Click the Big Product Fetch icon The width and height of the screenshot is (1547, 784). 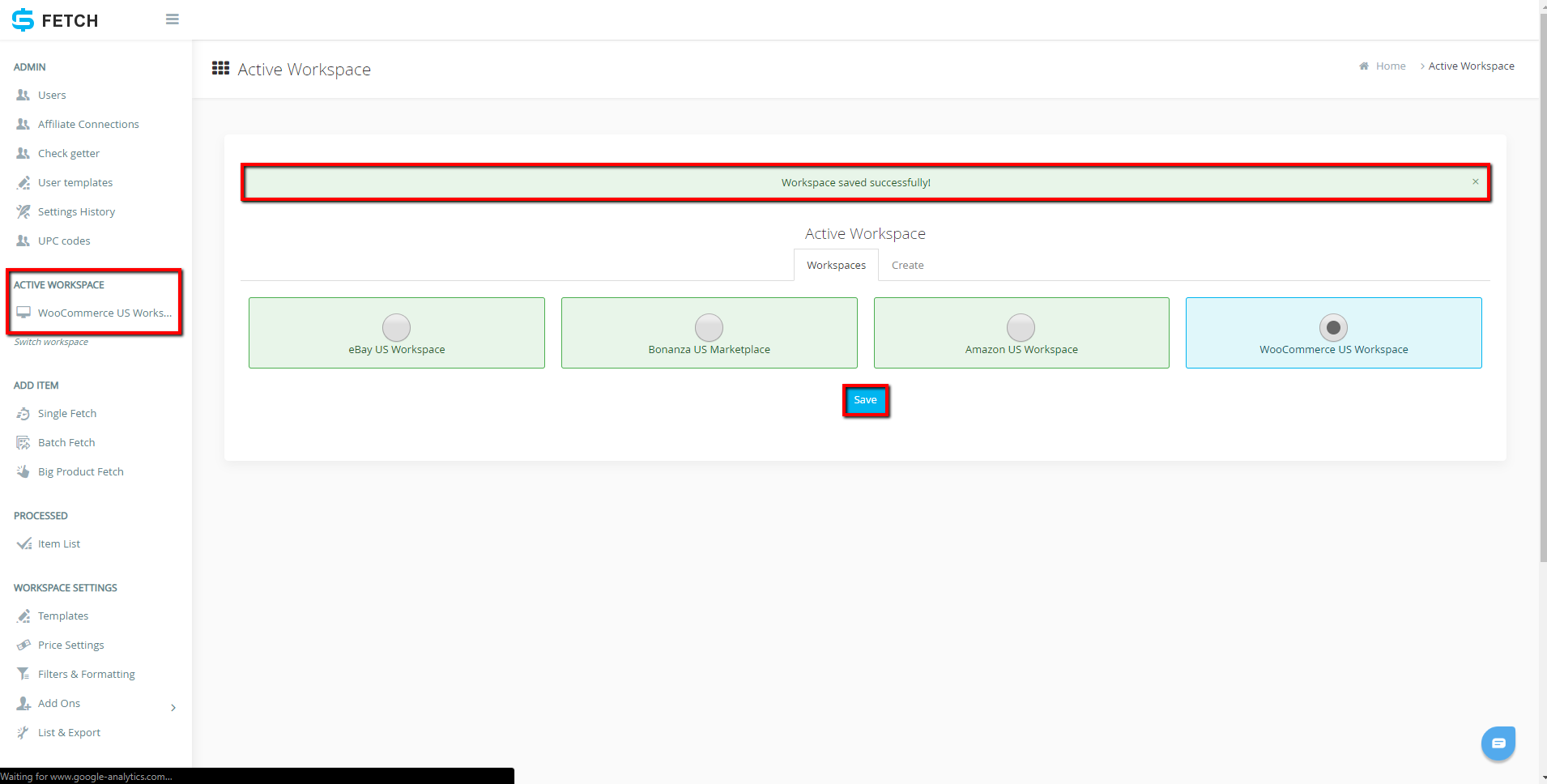(23, 471)
